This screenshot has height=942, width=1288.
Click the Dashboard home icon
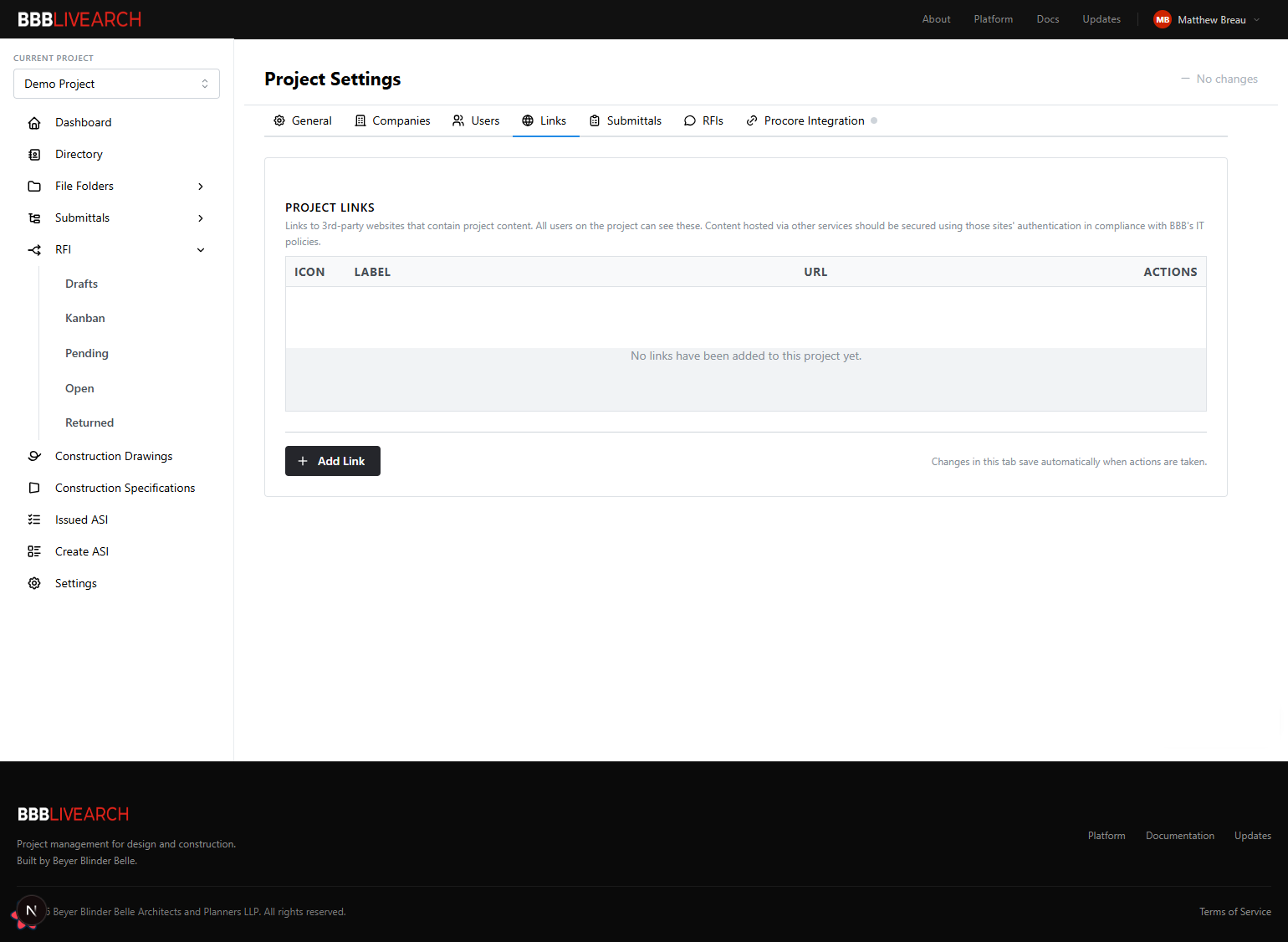34,123
